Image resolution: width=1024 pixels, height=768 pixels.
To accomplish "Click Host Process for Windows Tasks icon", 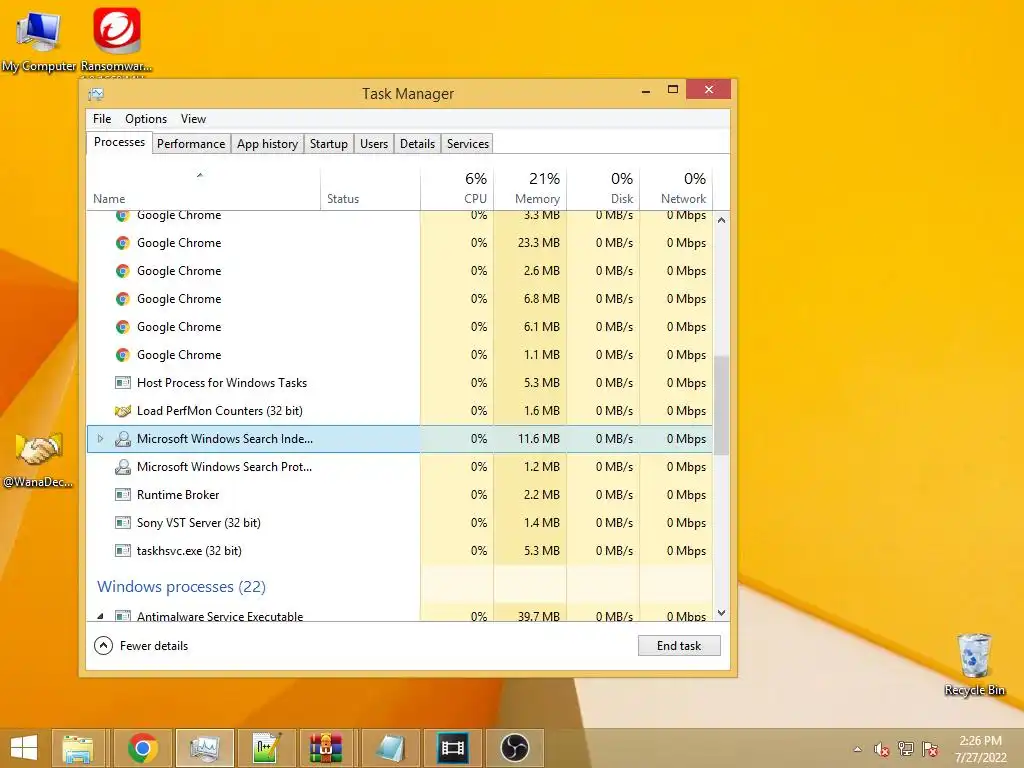I will tap(122, 383).
